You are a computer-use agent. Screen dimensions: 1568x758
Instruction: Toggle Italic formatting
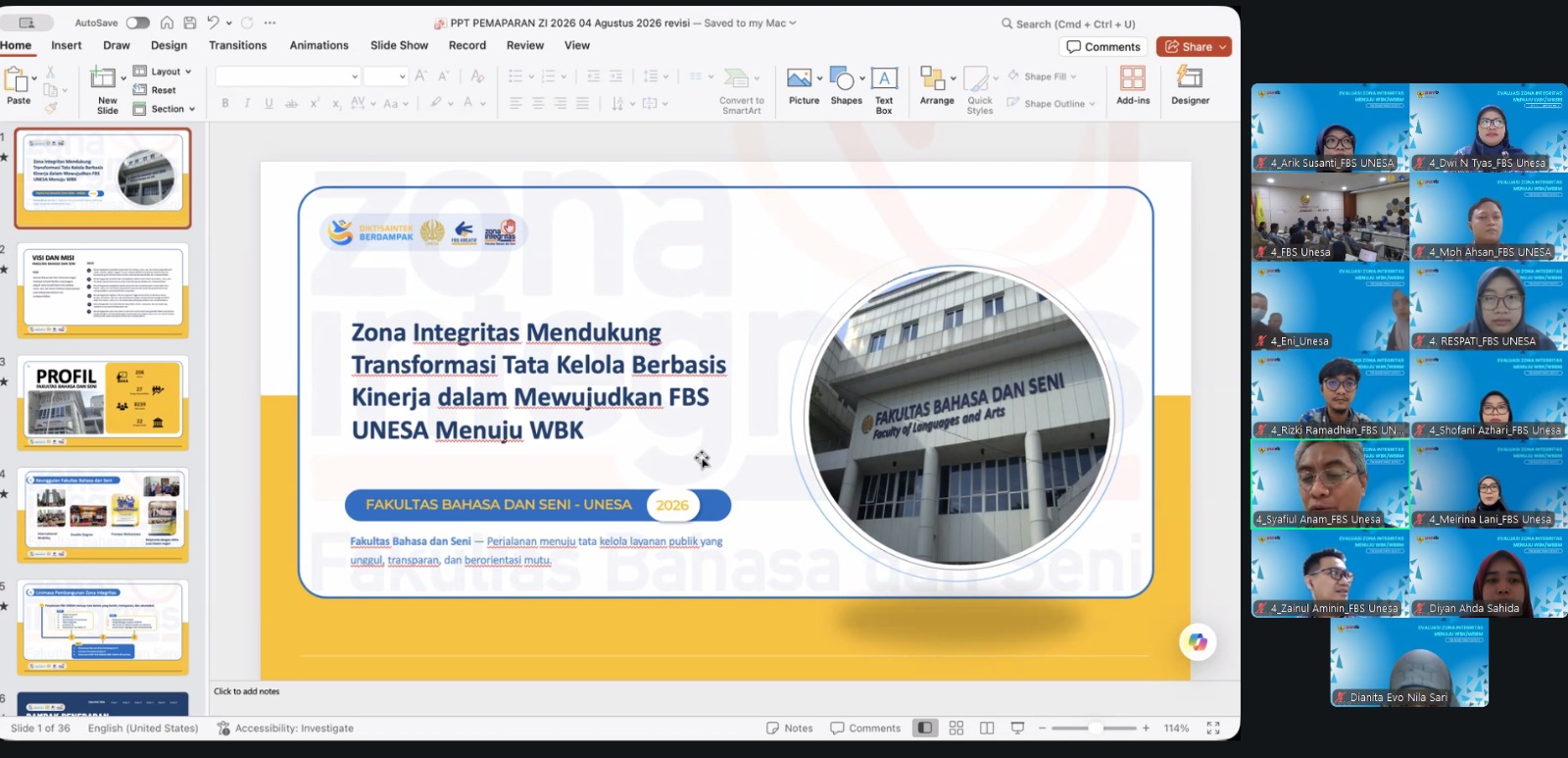(247, 103)
